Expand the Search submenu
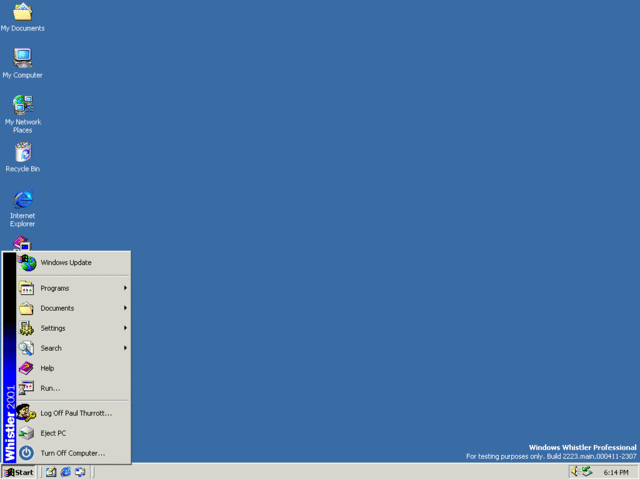The image size is (640, 480). [73, 348]
